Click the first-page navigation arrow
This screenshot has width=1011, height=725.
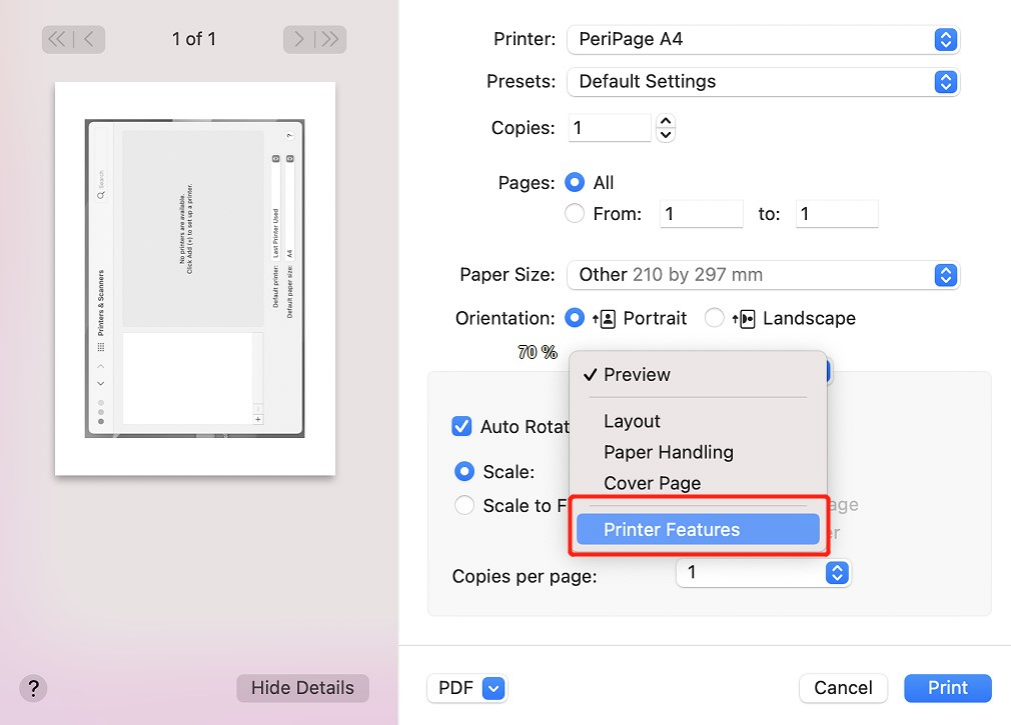57,39
